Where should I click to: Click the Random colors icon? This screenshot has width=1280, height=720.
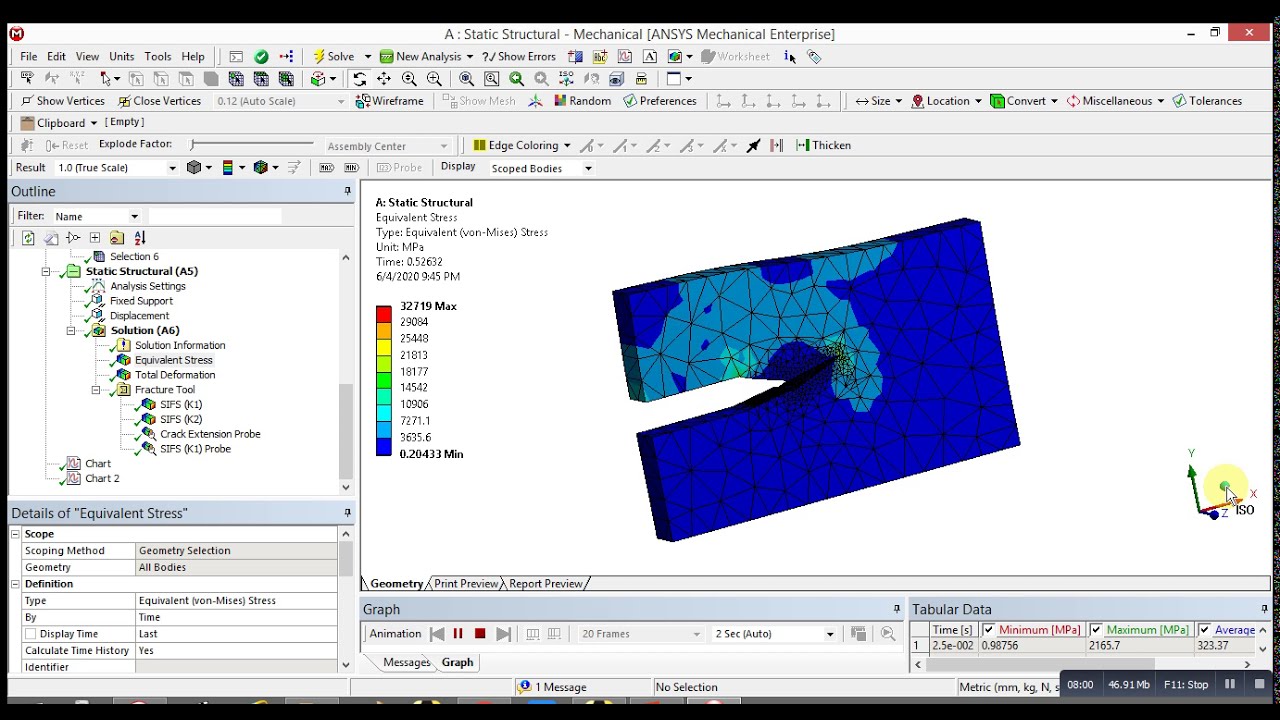582,101
